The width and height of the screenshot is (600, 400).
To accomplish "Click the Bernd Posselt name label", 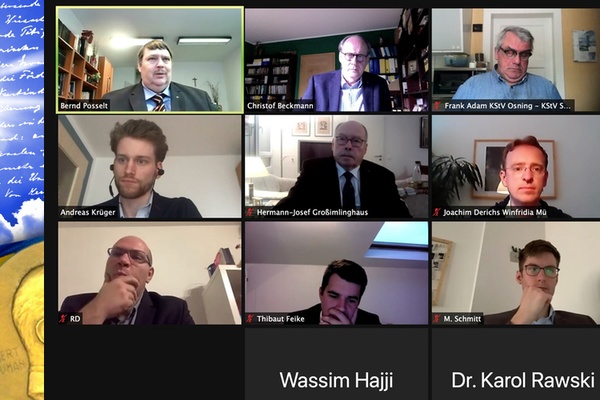I will click(84, 106).
